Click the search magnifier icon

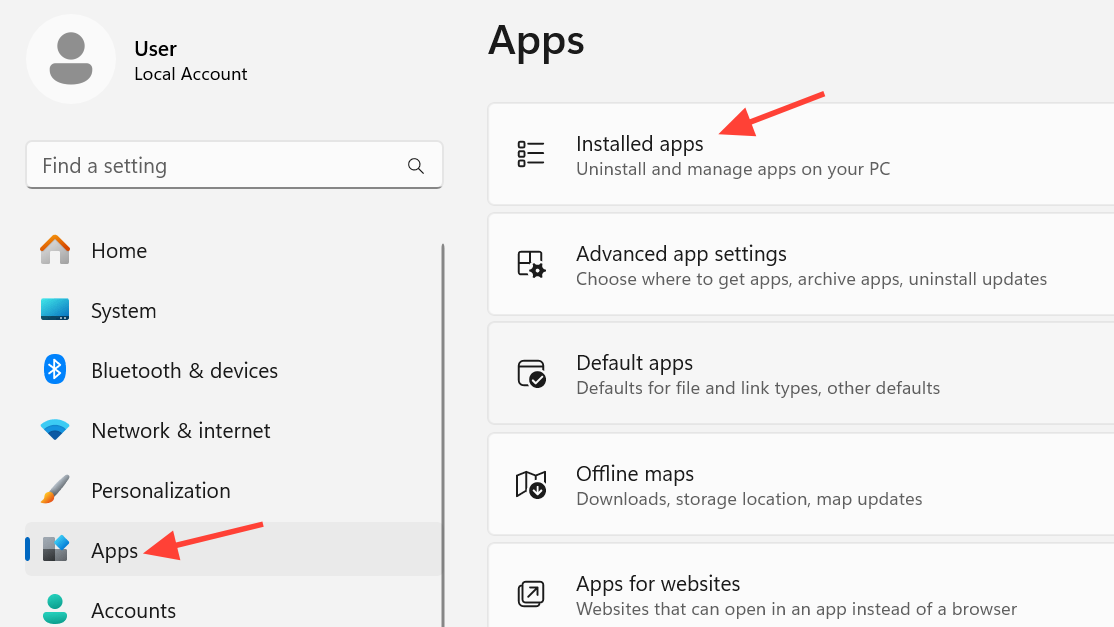click(x=416, y=166)
